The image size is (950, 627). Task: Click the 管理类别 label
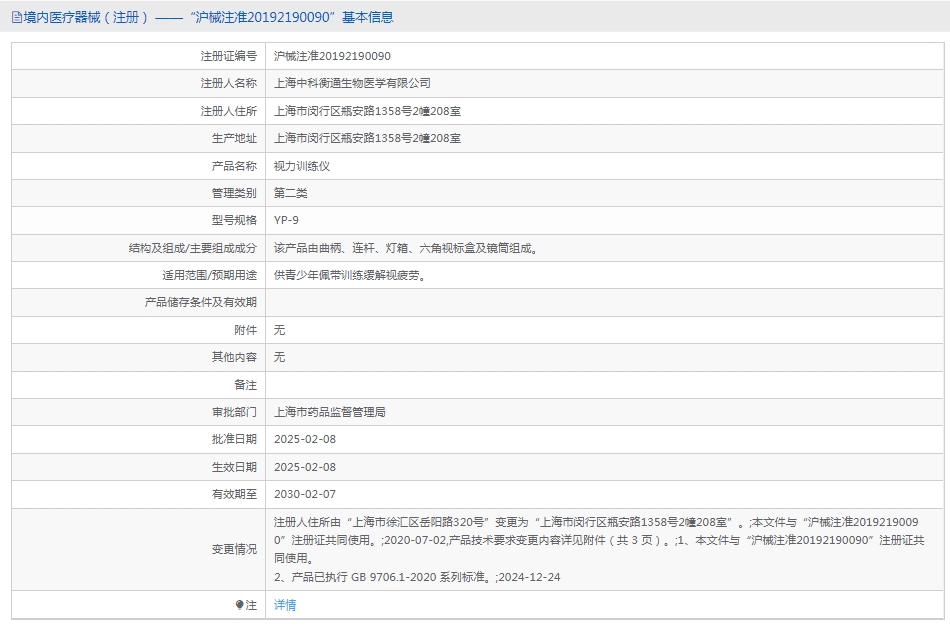(x=234, y=193)
